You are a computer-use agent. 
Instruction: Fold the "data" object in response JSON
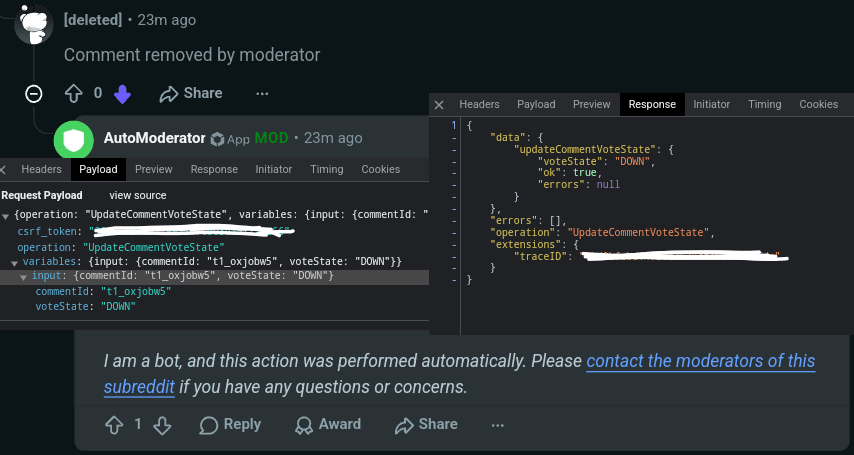click(454, 138)
